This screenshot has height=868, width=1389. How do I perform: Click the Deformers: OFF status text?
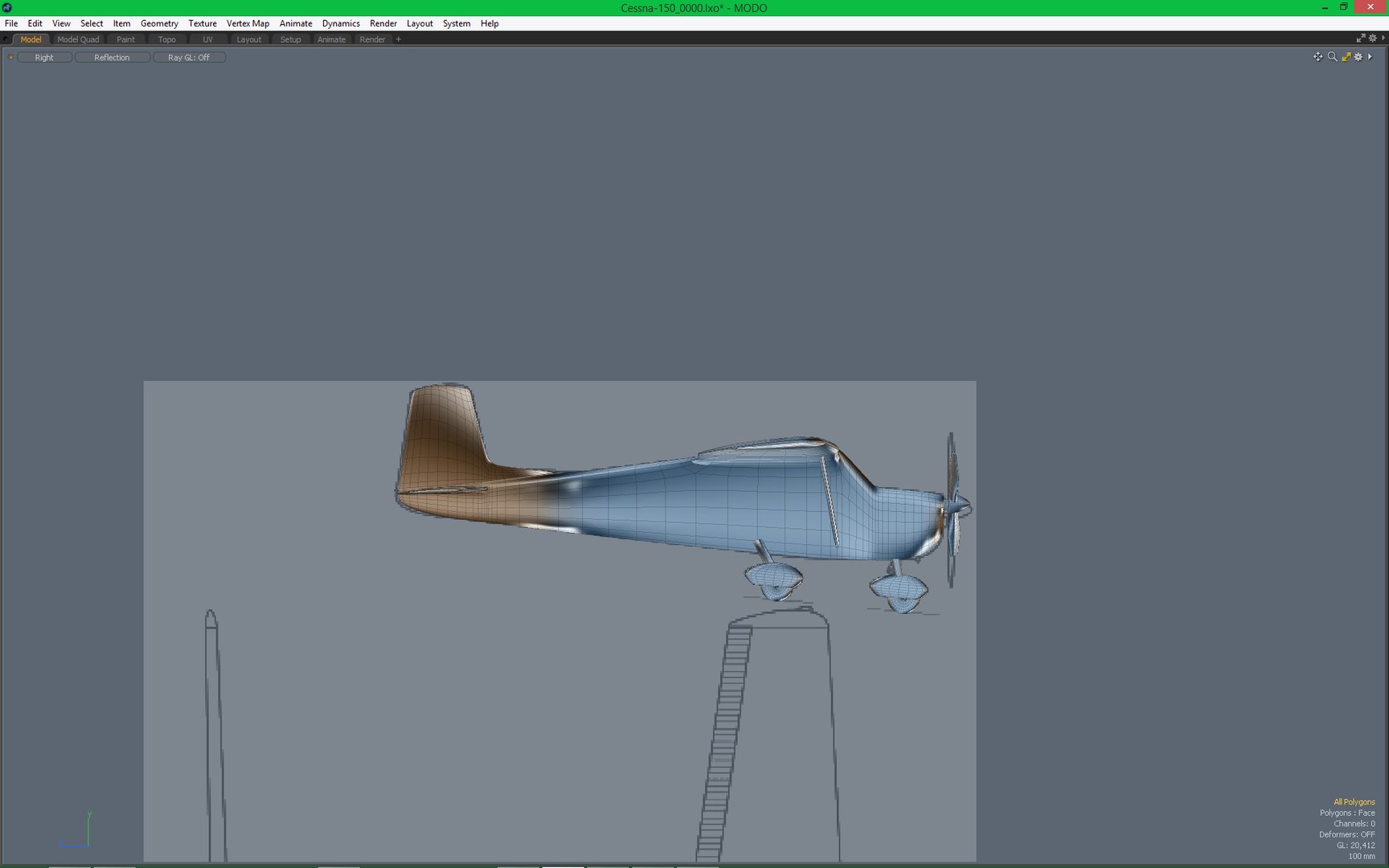coord(1346,834)
